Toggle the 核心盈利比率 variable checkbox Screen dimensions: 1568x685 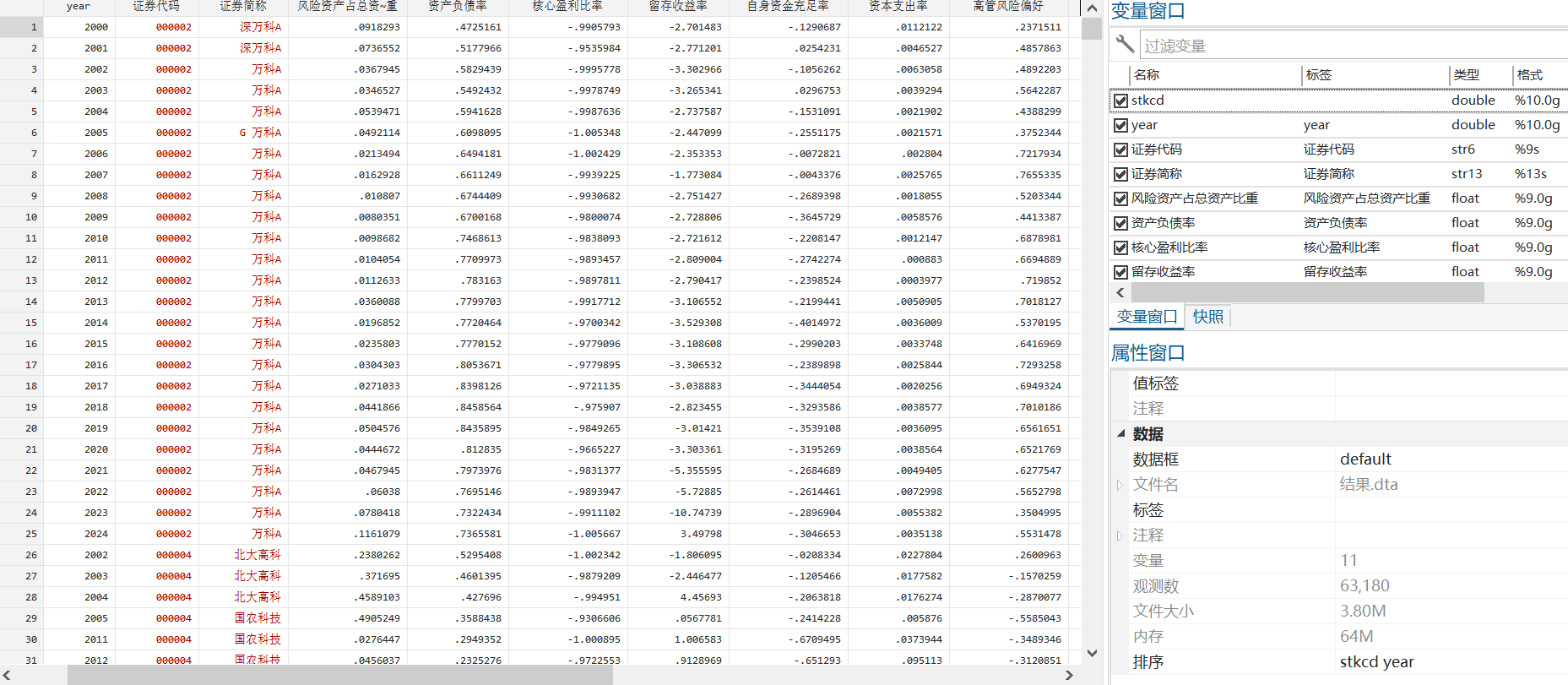tap(1120, 247)
